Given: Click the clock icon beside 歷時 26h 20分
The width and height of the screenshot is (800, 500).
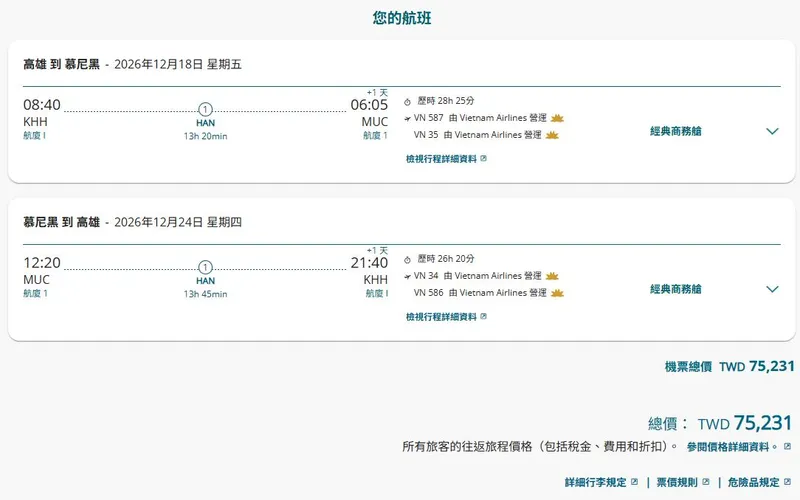Looking at the screenshot, I should [408, 259].
